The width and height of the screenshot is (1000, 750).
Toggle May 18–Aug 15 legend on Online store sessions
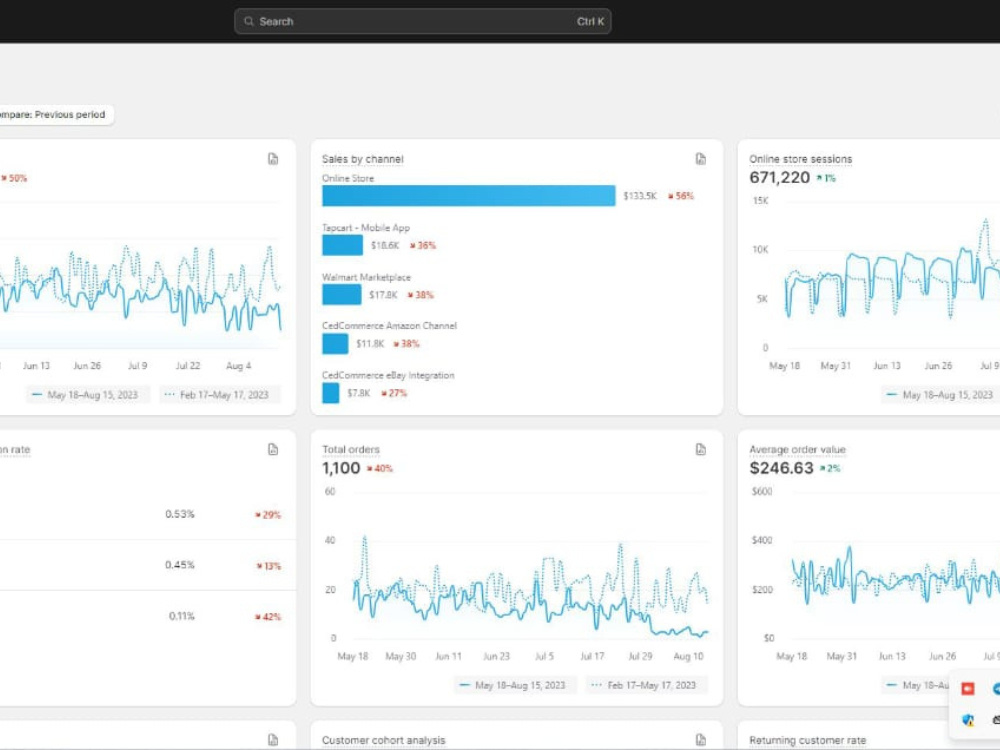(x=941, y=395)
